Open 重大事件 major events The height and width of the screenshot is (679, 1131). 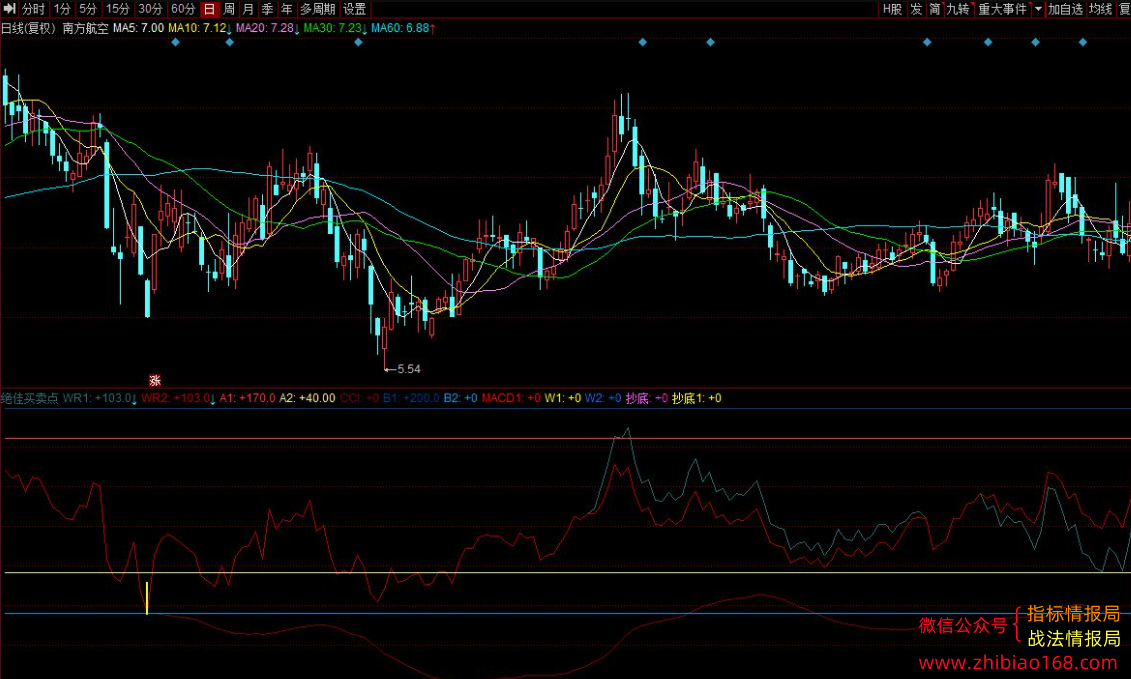[1002, 9]
